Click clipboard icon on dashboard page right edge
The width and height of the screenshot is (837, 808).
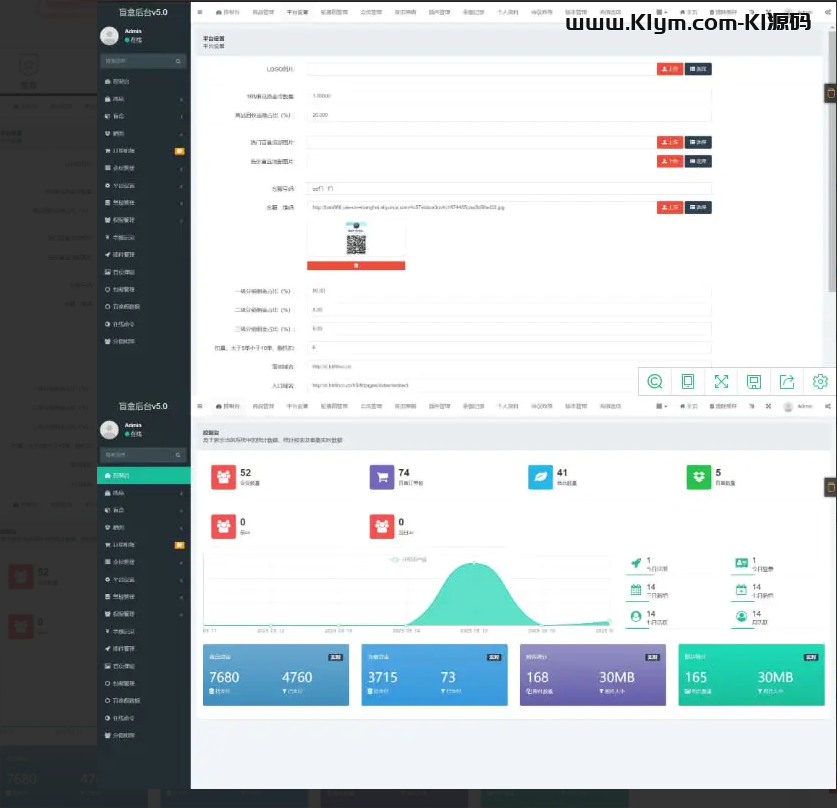(x=831, y=487)
